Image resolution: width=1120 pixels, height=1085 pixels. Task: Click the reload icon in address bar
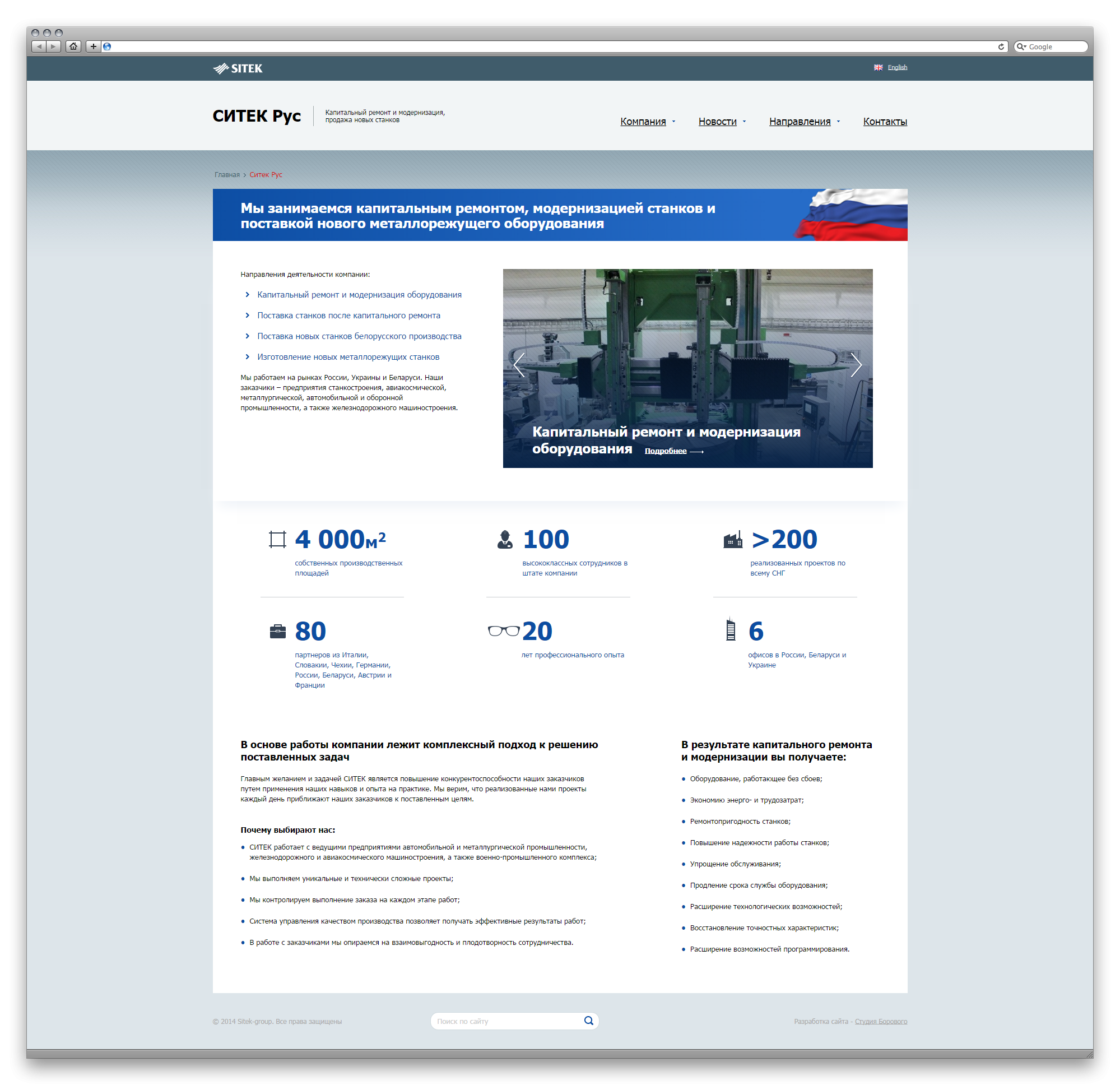(x=1001, y=47)
